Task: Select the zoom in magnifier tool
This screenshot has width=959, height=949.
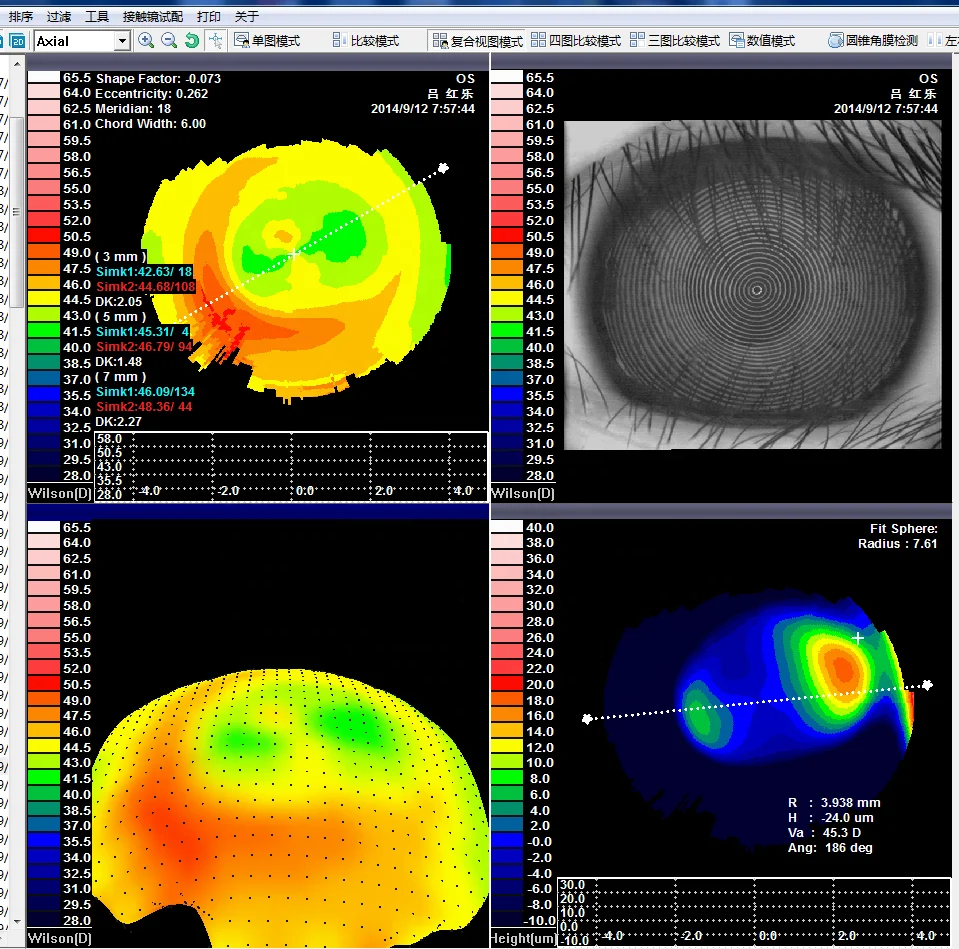Action: point(146,40)
